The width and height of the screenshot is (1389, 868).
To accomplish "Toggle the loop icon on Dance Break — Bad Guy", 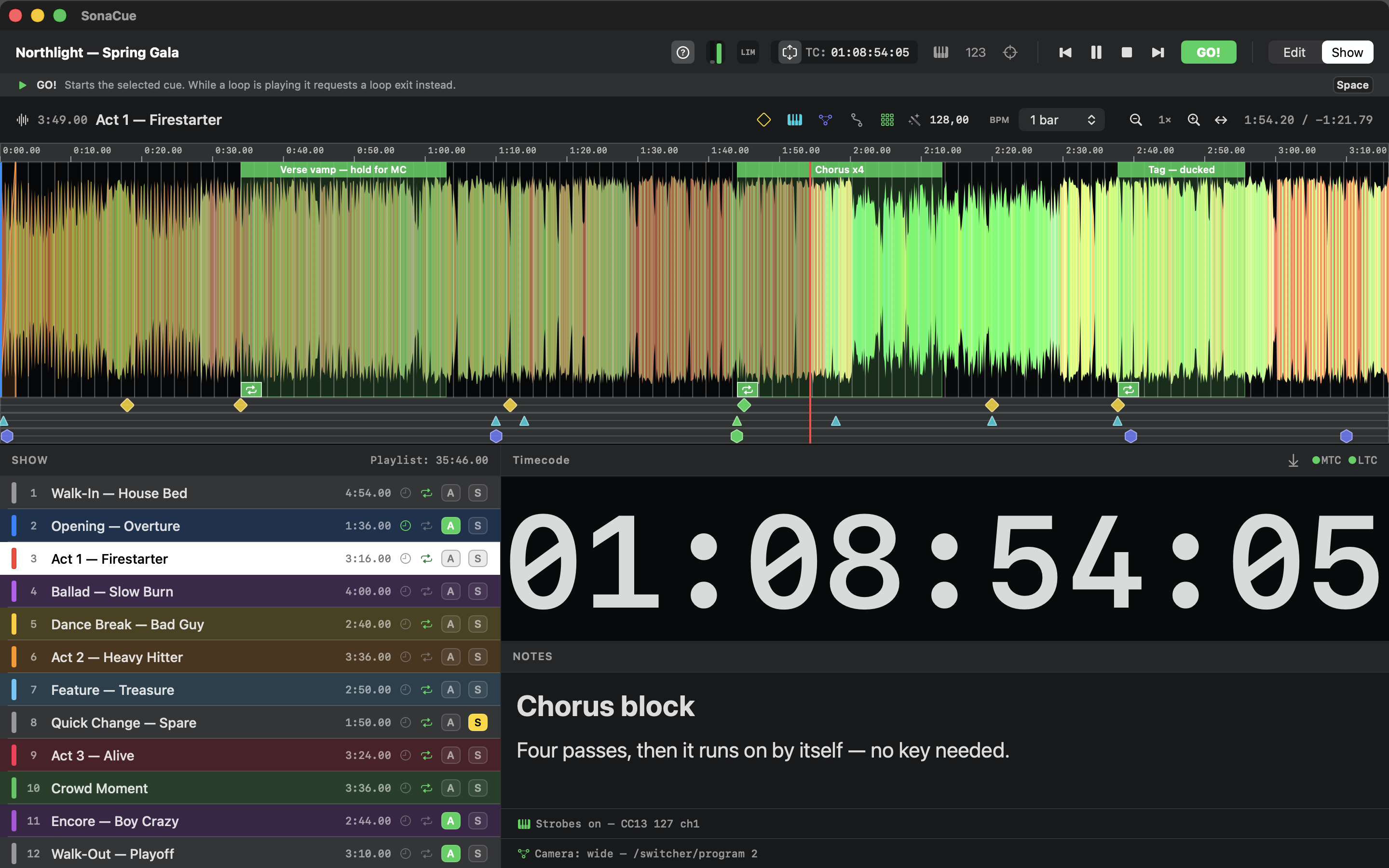I will [x=426, y=624].
